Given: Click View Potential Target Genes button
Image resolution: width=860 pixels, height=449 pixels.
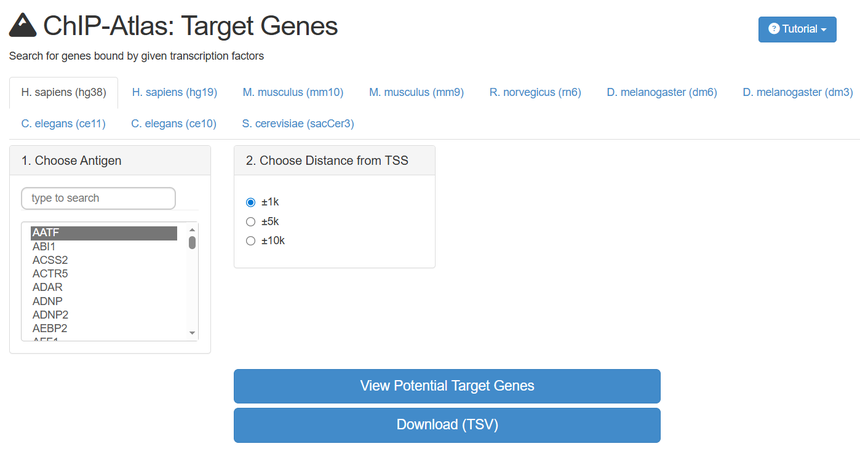Looking at the screenshot, I should (x=447, y=386).
